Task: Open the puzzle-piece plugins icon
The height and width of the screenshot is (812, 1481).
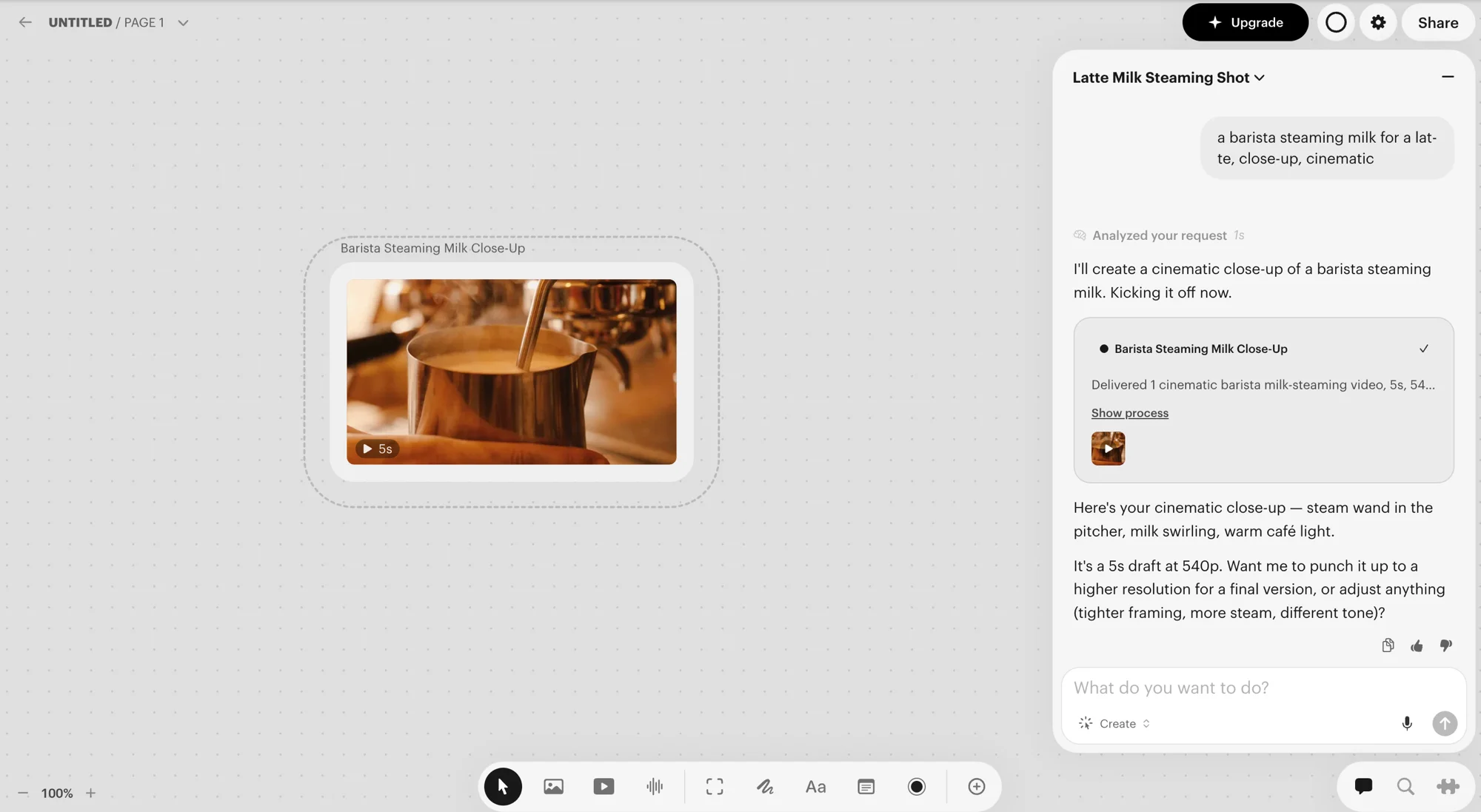Action: [x=1448, y=786]
